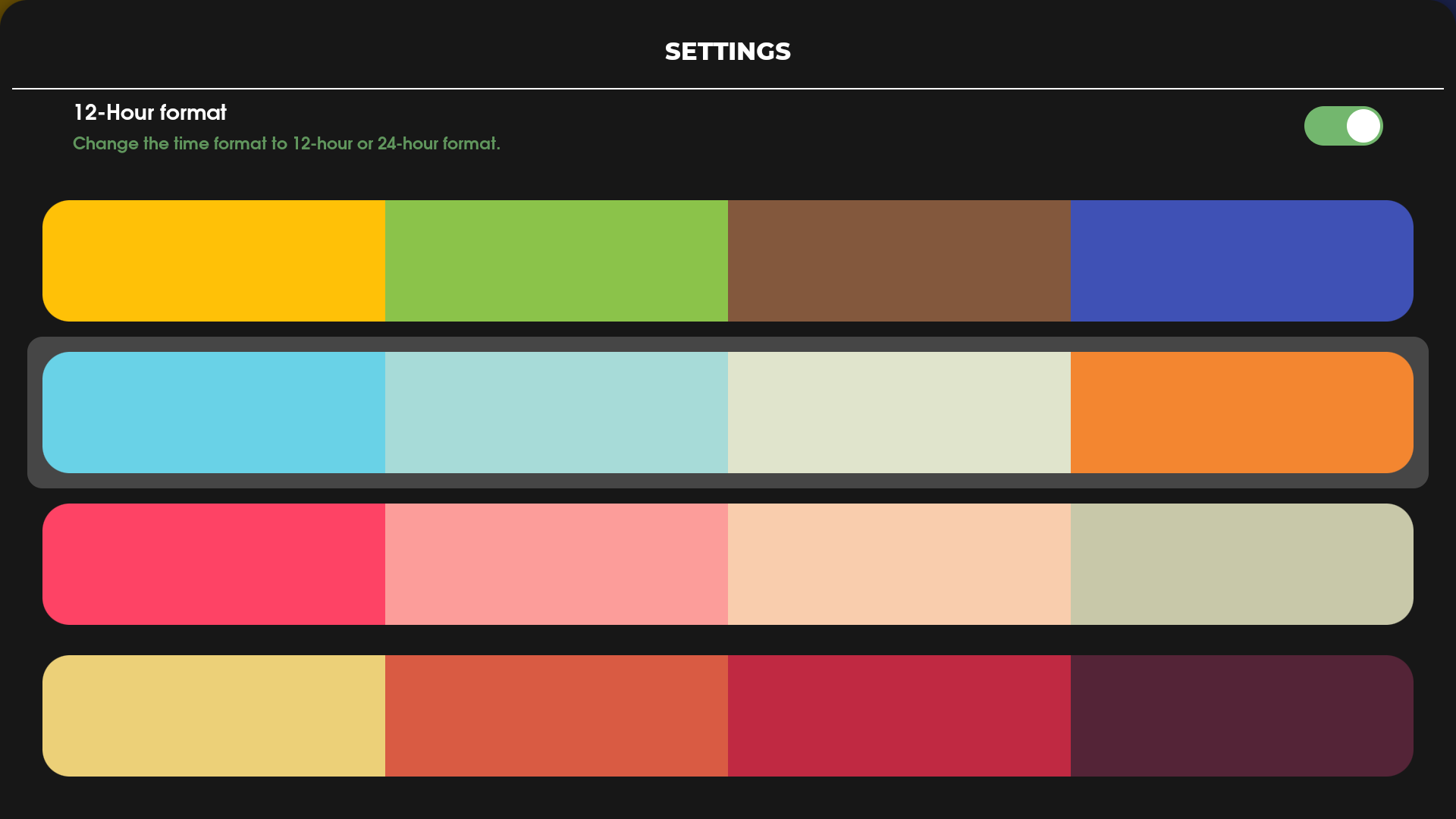Pick the peach swatch in third palette
Image resolution: width=1456 pixels, height=819 pixels.
tap(899, 564)
